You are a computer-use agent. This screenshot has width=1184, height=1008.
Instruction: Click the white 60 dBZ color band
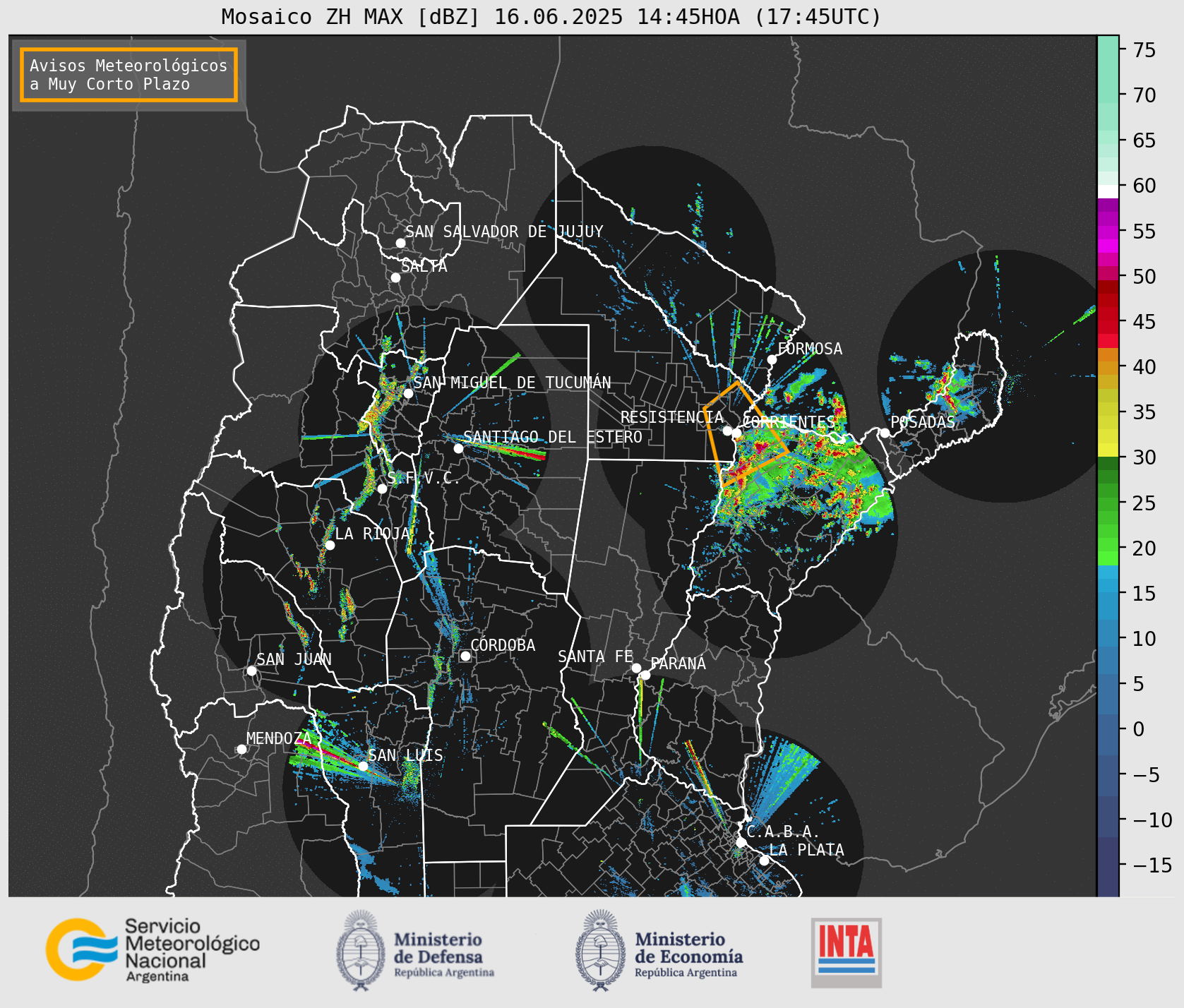[1108, 191]
